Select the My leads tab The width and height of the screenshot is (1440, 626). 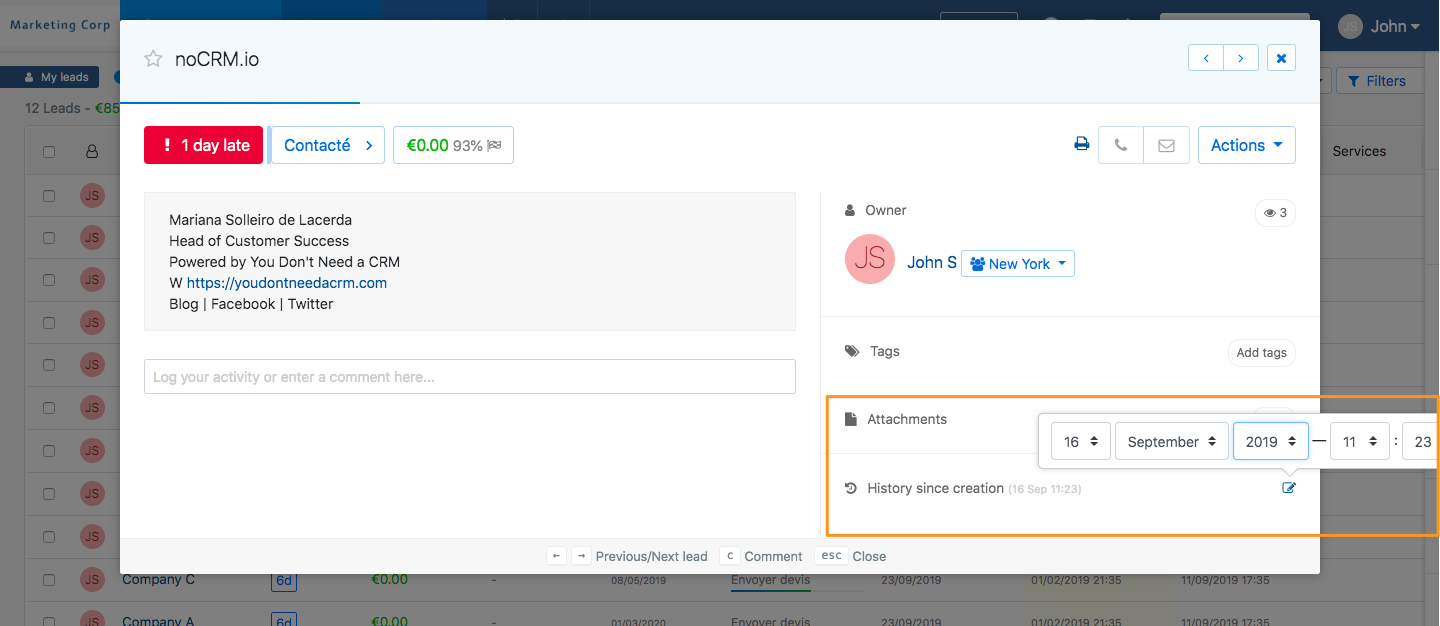pos(57,77)
